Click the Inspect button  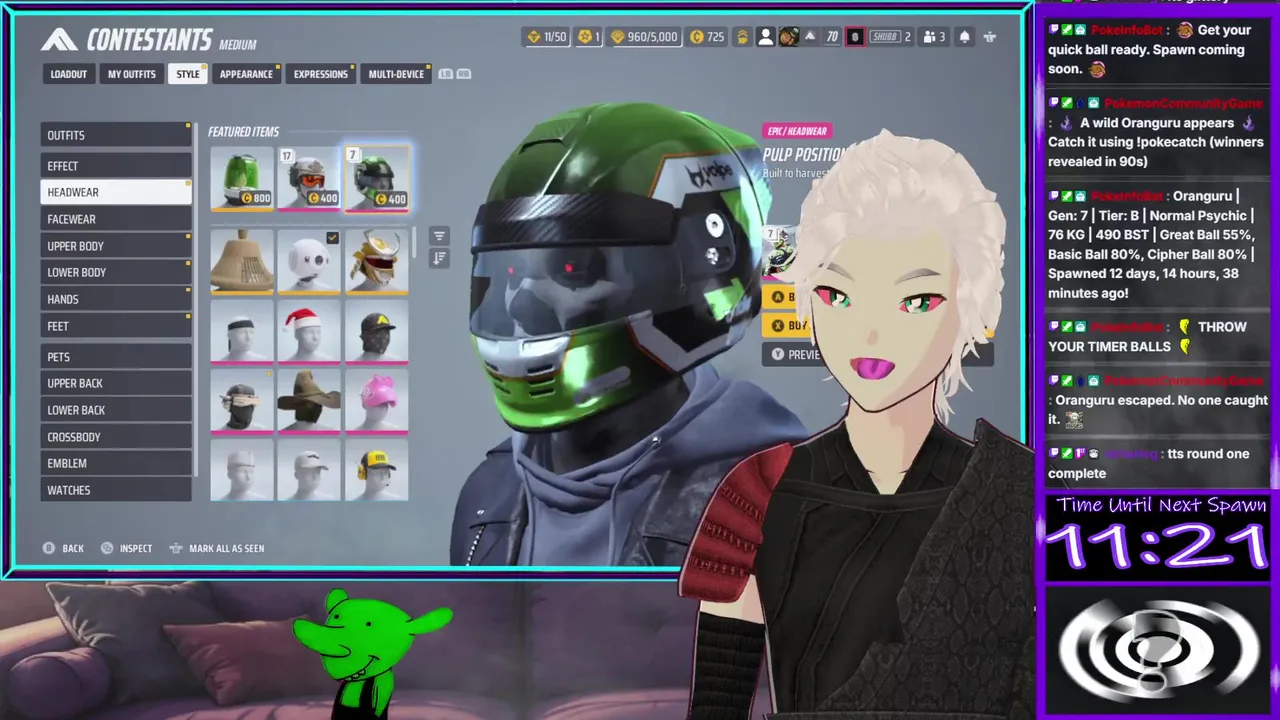127,548
